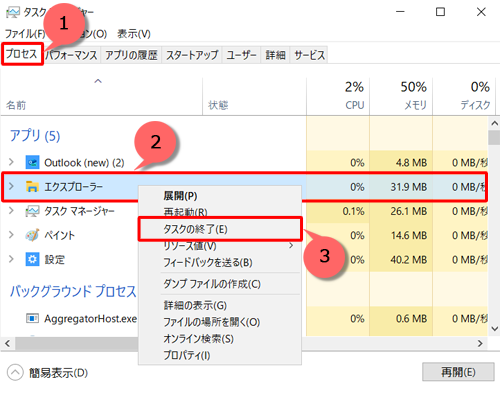Select the プロセス tab
This screenshot has height=393, width=500.
22,54
